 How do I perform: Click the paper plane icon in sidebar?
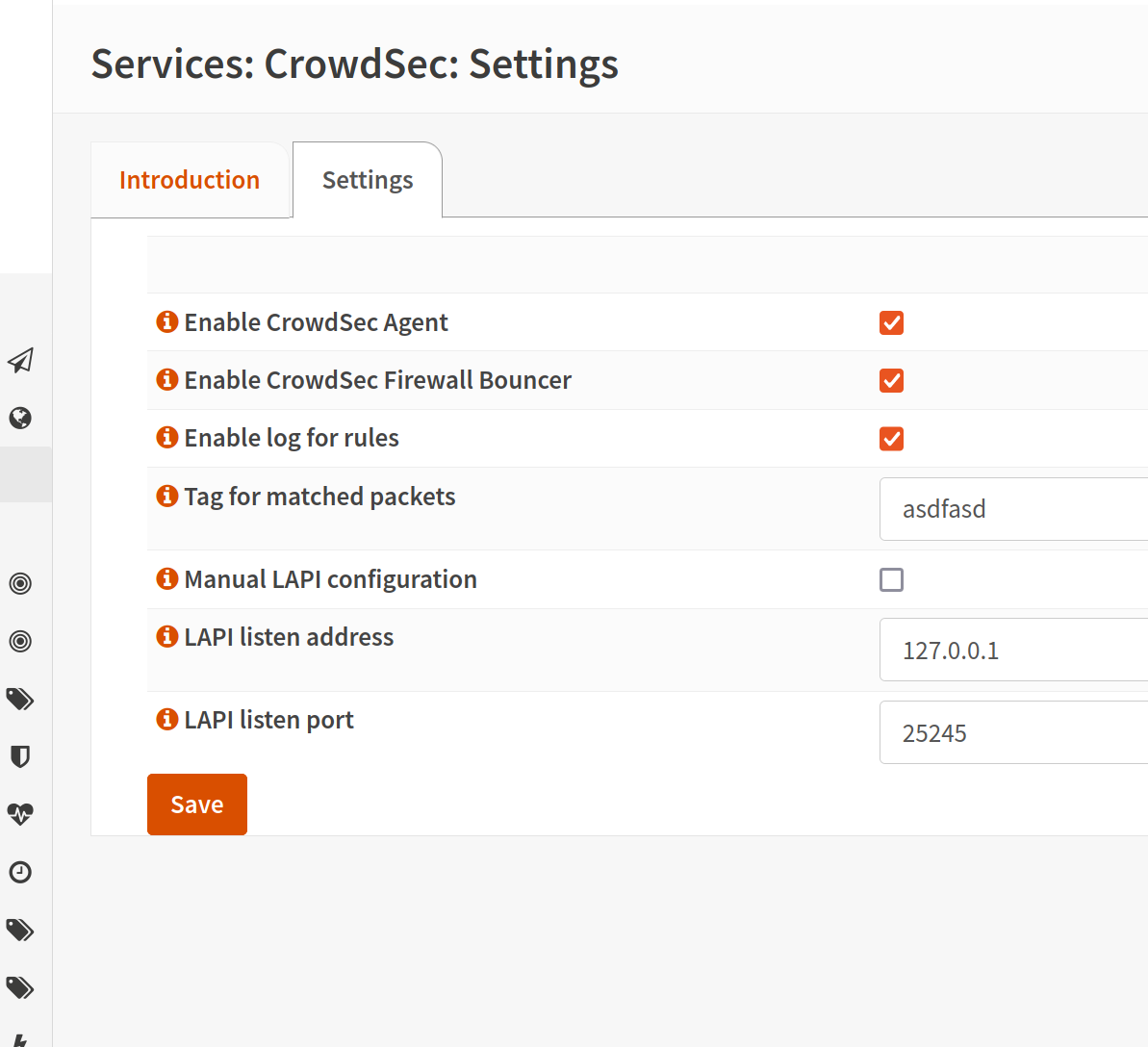tap(20, 360)
